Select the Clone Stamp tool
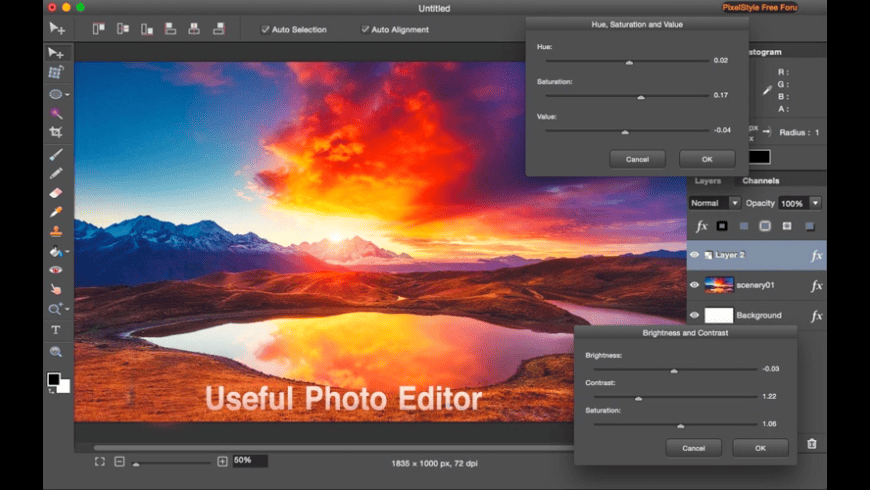 [x=55, y=231]
